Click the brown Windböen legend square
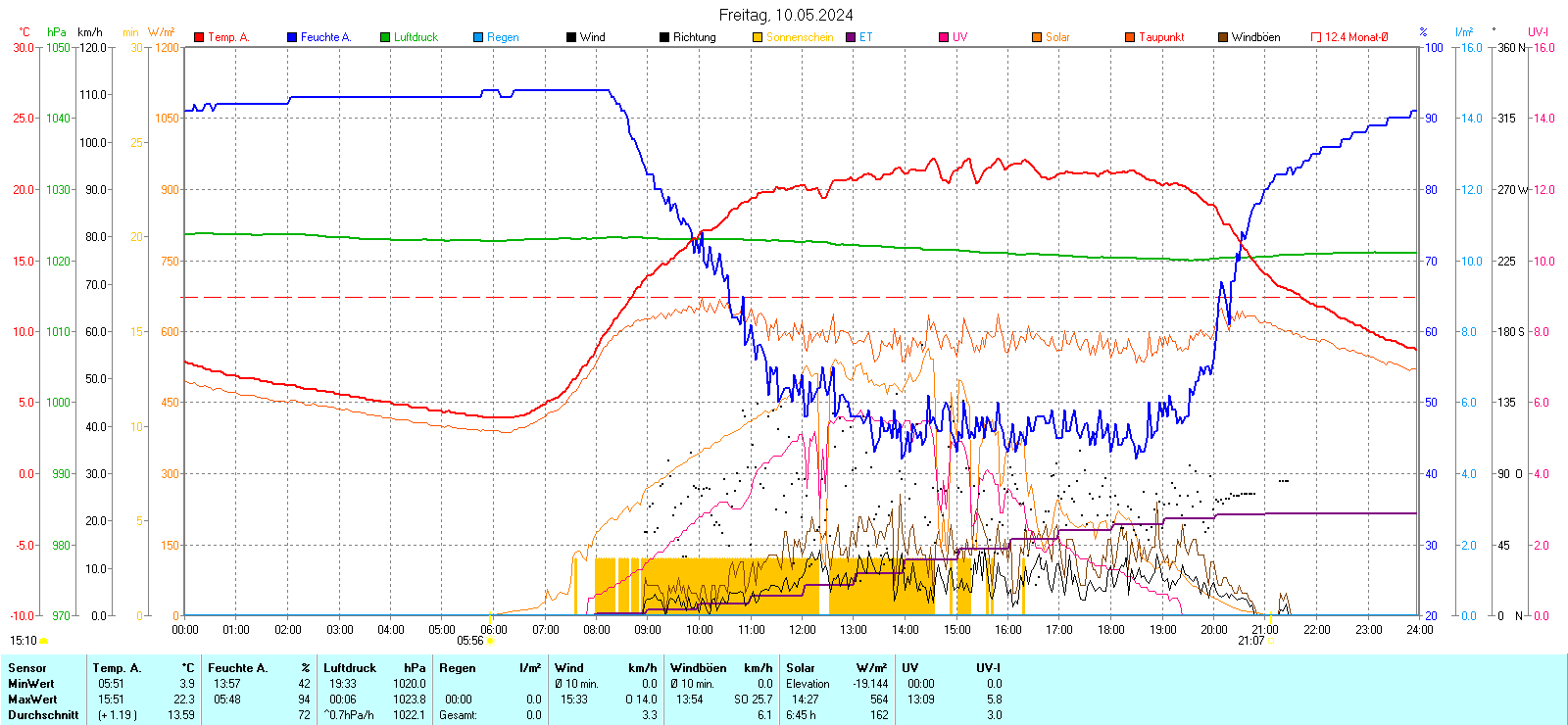This screenshot has width=1568, height=725. pyautogui.click(x=1223, y=37)
